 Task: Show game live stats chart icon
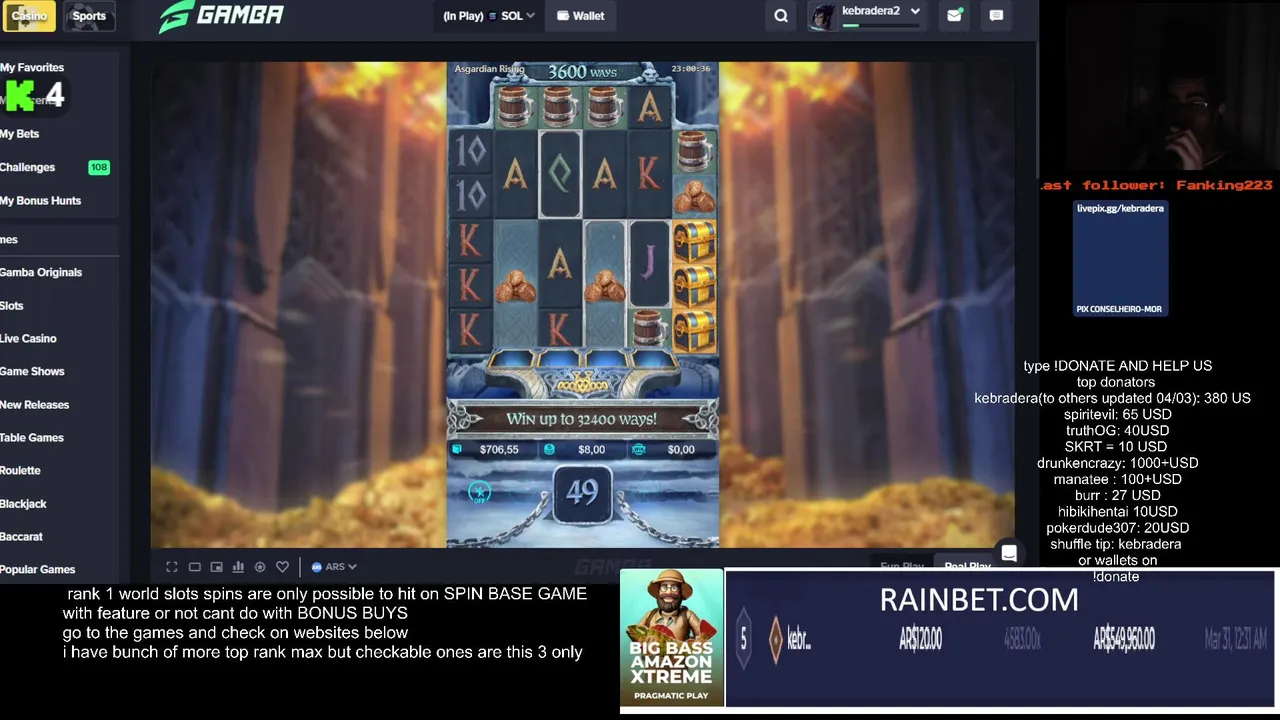tap(238, 567)
